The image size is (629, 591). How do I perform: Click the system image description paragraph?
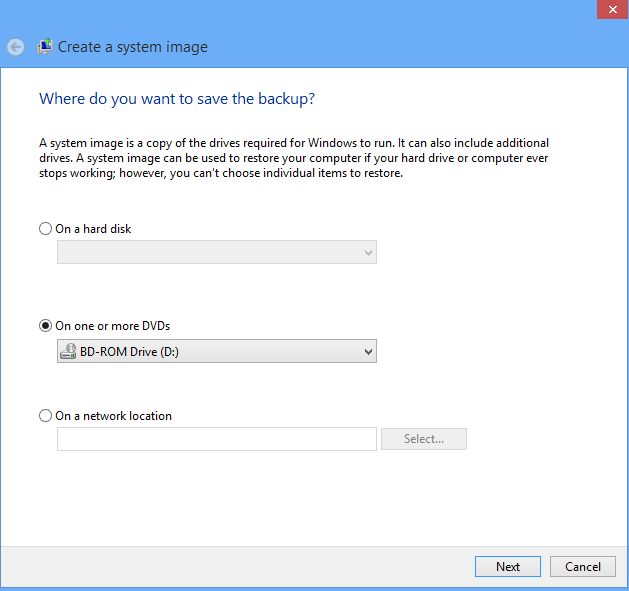(x=294, y=158)
